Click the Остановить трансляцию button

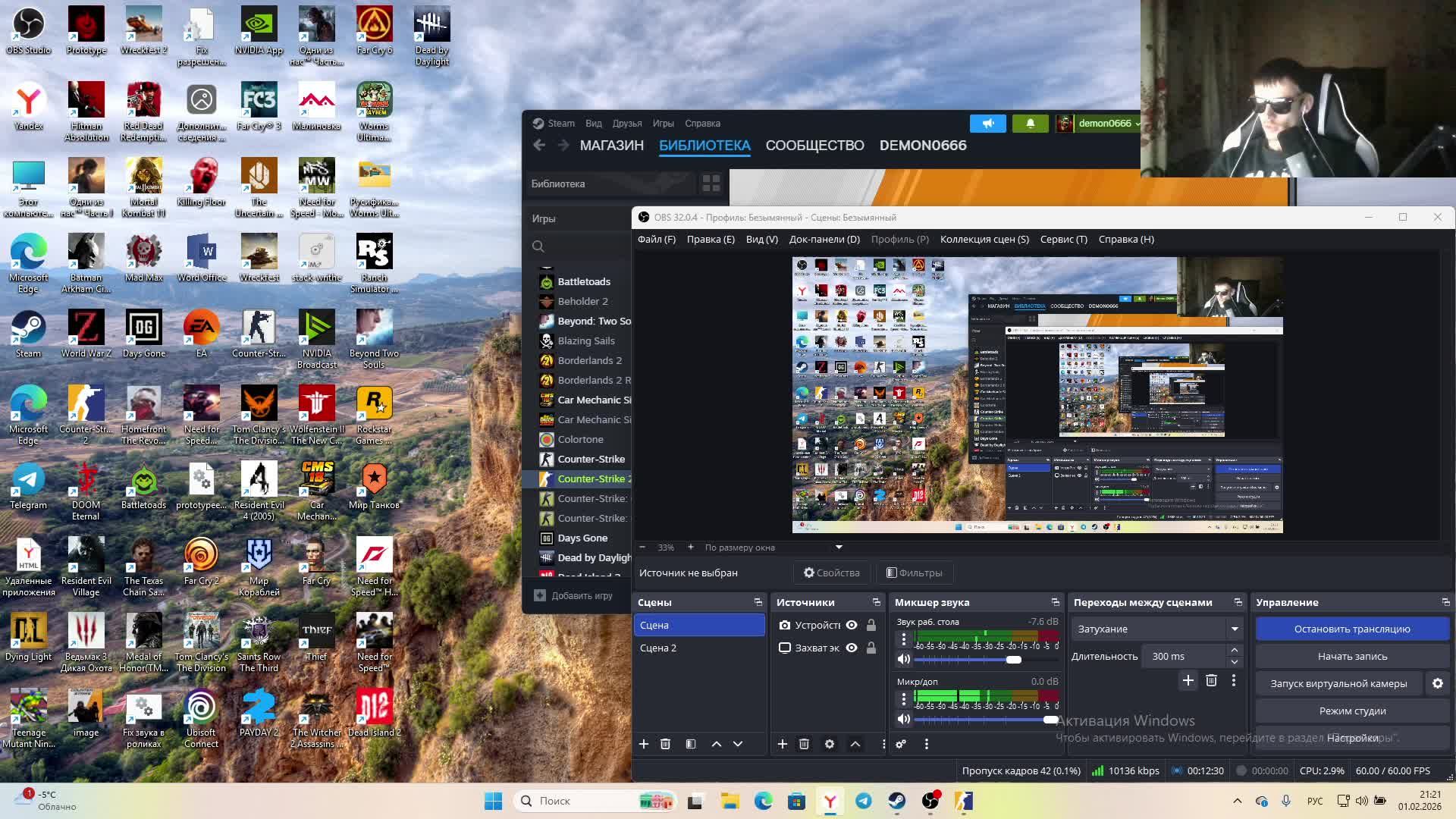[1351, 629]
